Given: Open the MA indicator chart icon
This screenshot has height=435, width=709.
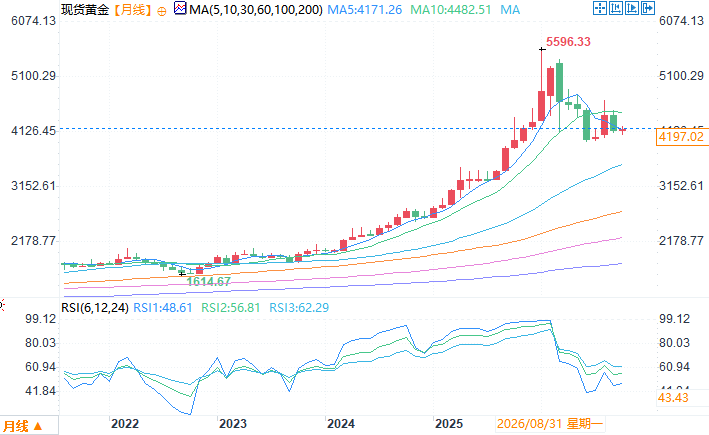Looking at the screenshot, I should (x=180, y=8).
